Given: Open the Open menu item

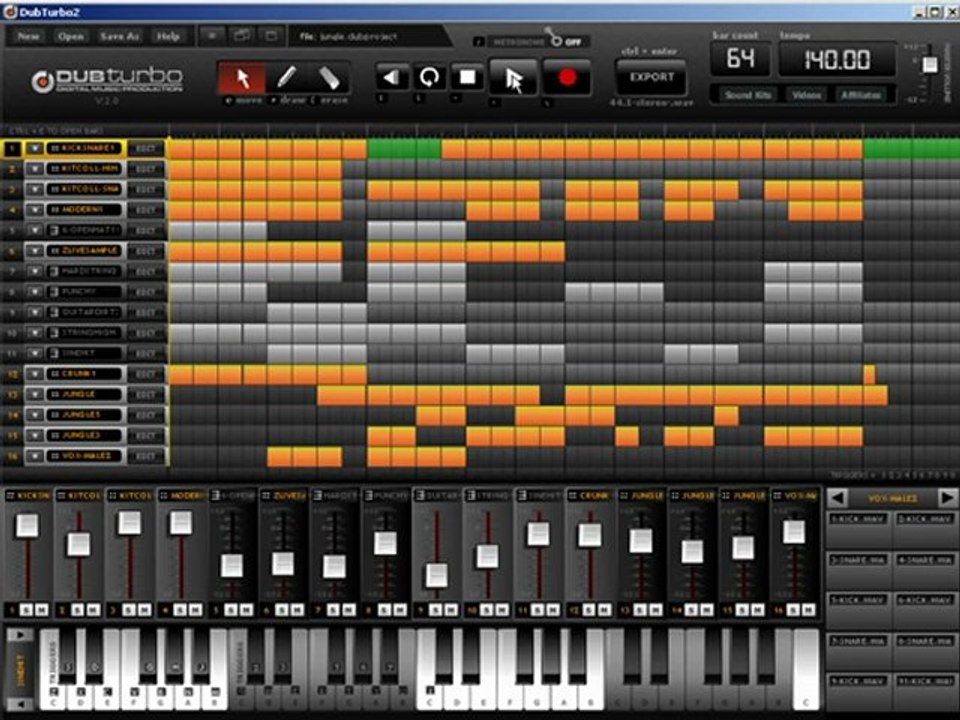Looking at the screenshot, I should click(70, 36).
